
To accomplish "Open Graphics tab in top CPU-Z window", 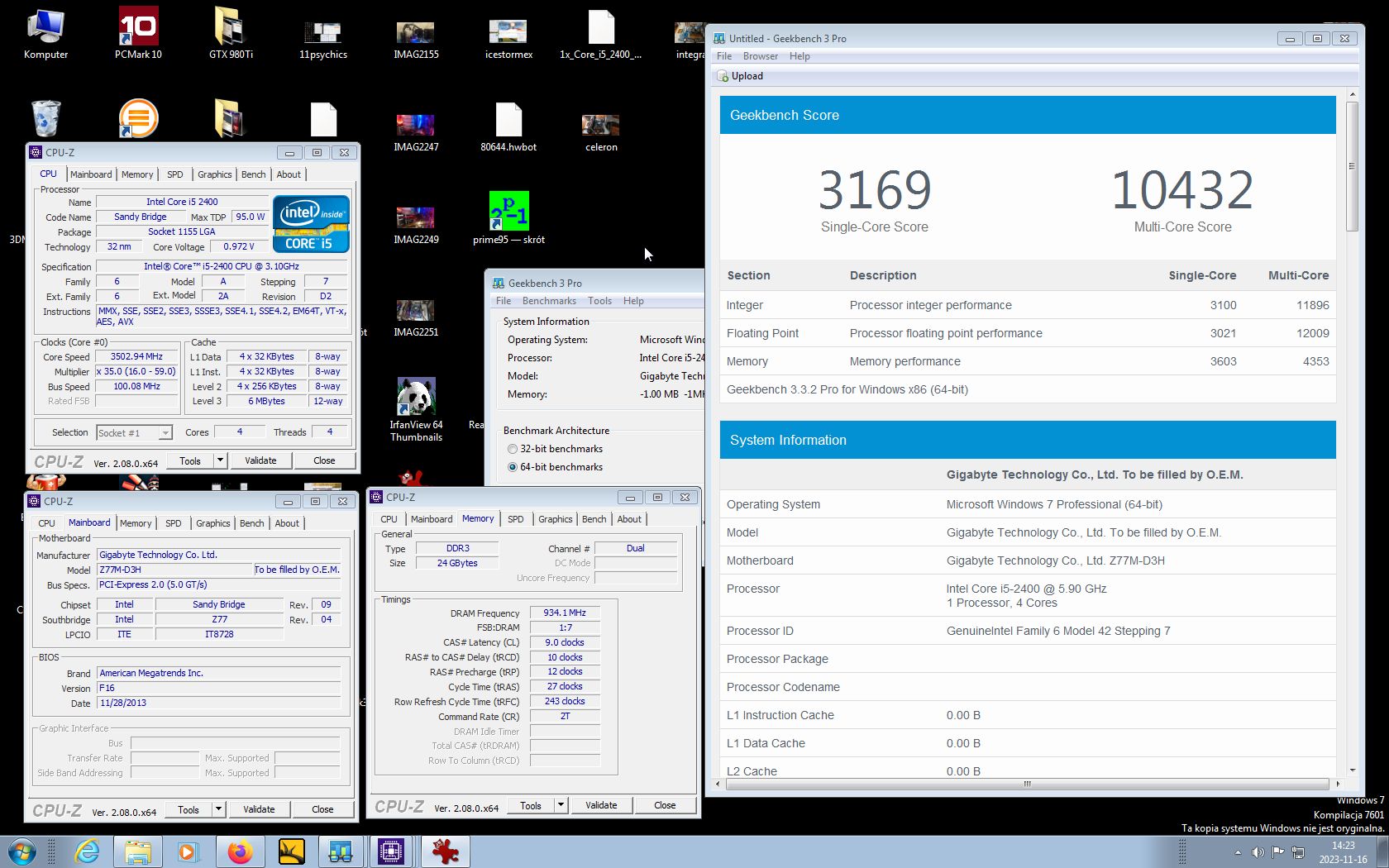I will [x=215, y=174].
